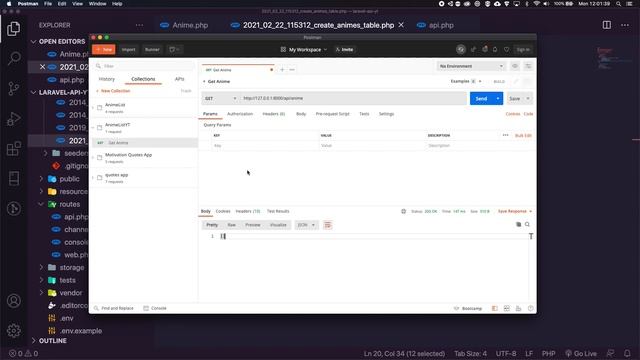The width and height of the screenshot is (640, 360).
Task: Toggle the wrap lines icon in response
Action: point(328,225)
